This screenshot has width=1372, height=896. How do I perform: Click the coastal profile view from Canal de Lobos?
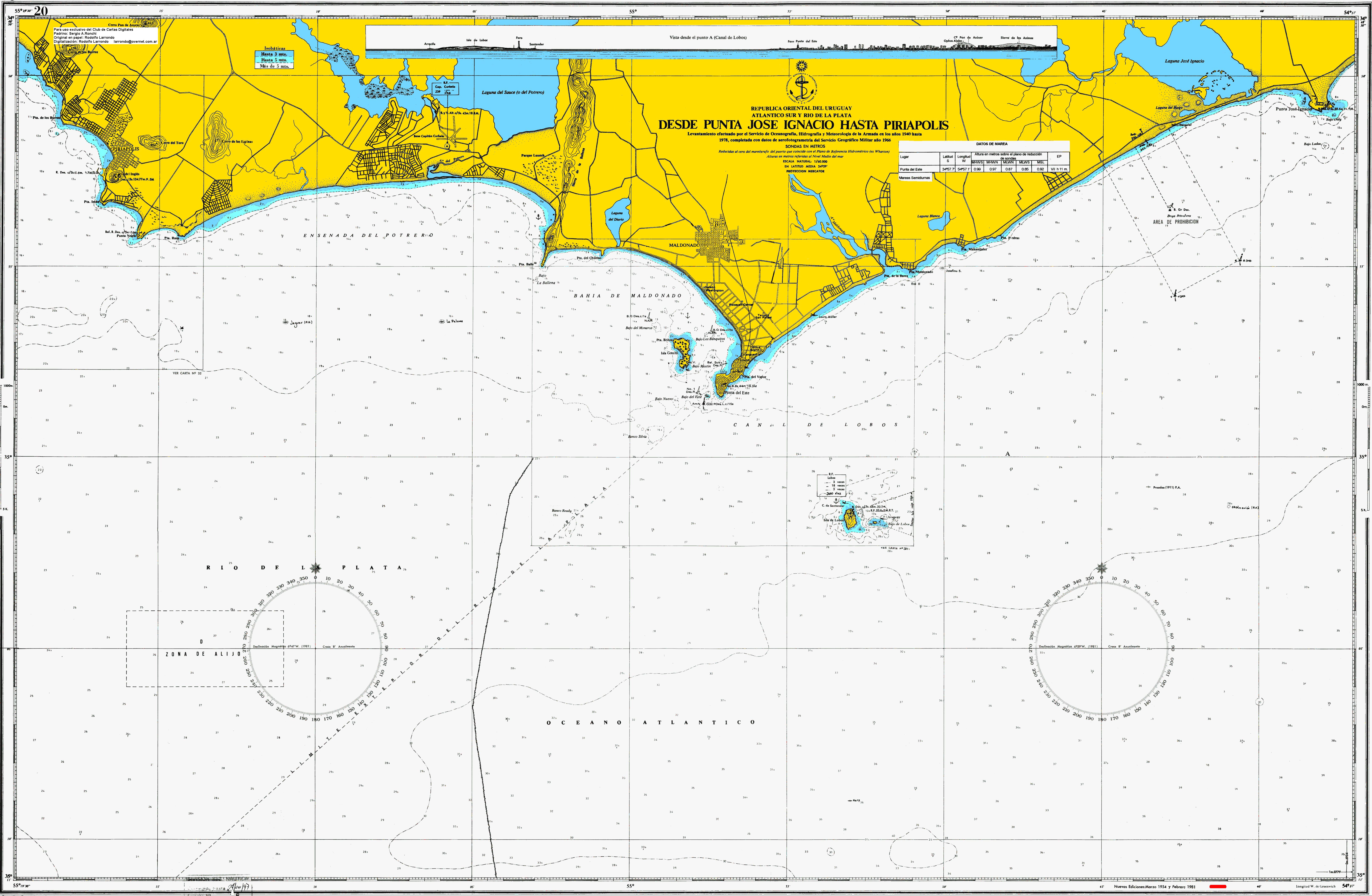pyautogui.click(x=711, y=42)
